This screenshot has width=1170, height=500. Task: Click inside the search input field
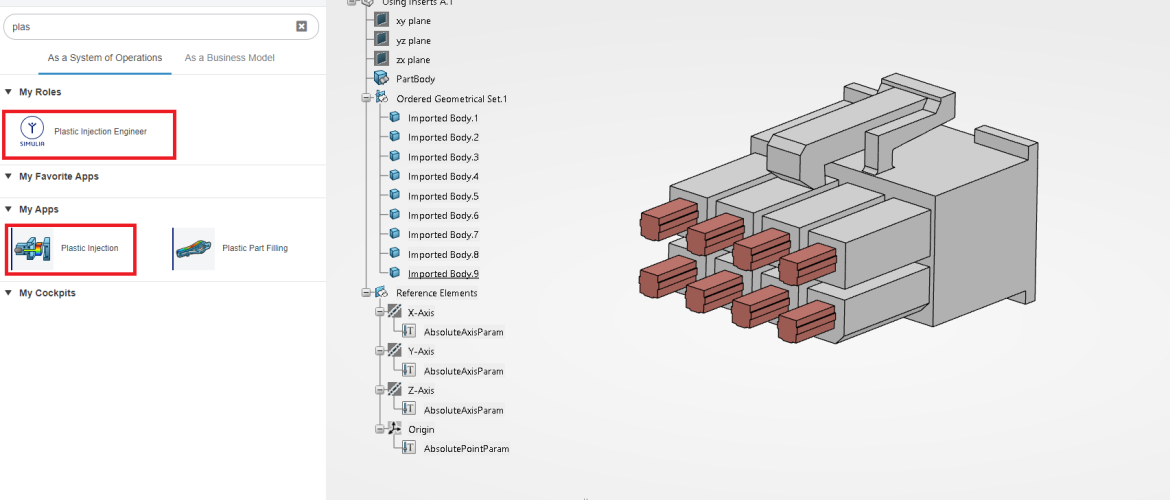point(150,27)
